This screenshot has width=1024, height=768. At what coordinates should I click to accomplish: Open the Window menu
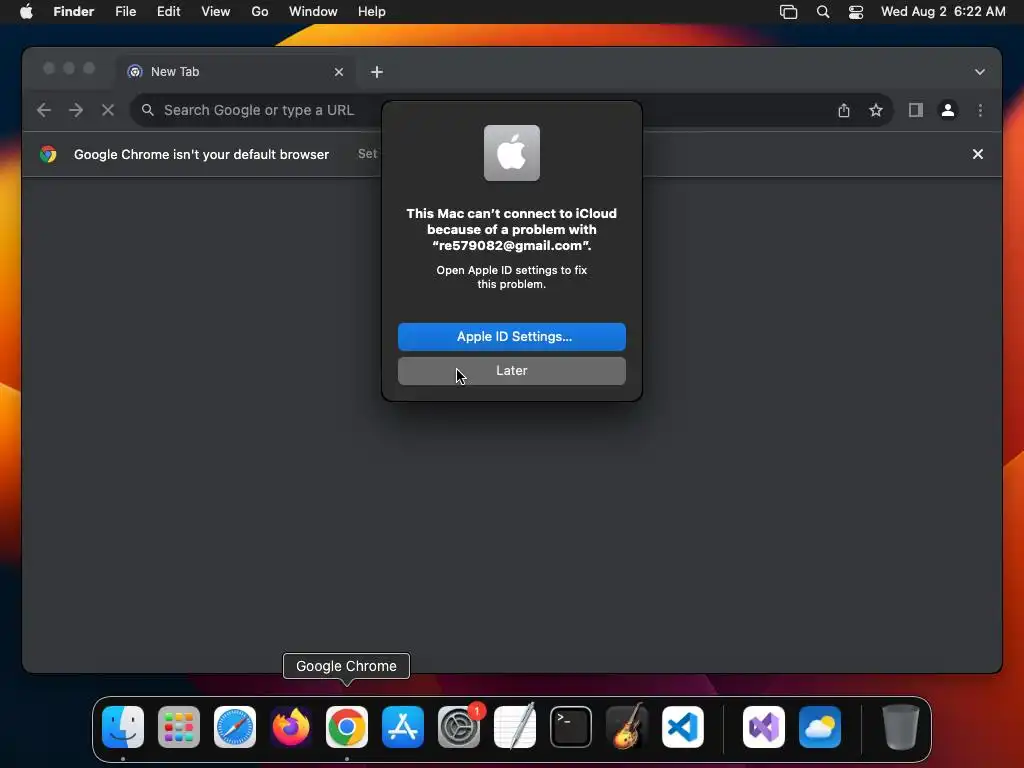pyautogui.click(x=313, y=12)
